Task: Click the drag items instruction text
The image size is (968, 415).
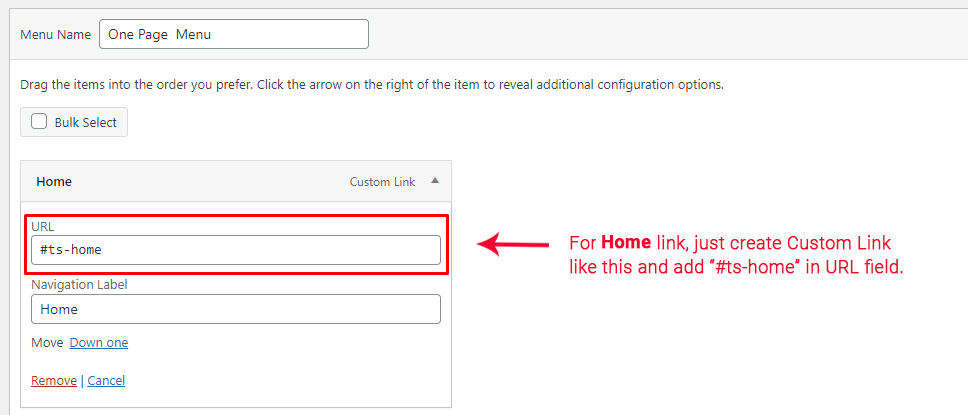Action: click(371, 84)
